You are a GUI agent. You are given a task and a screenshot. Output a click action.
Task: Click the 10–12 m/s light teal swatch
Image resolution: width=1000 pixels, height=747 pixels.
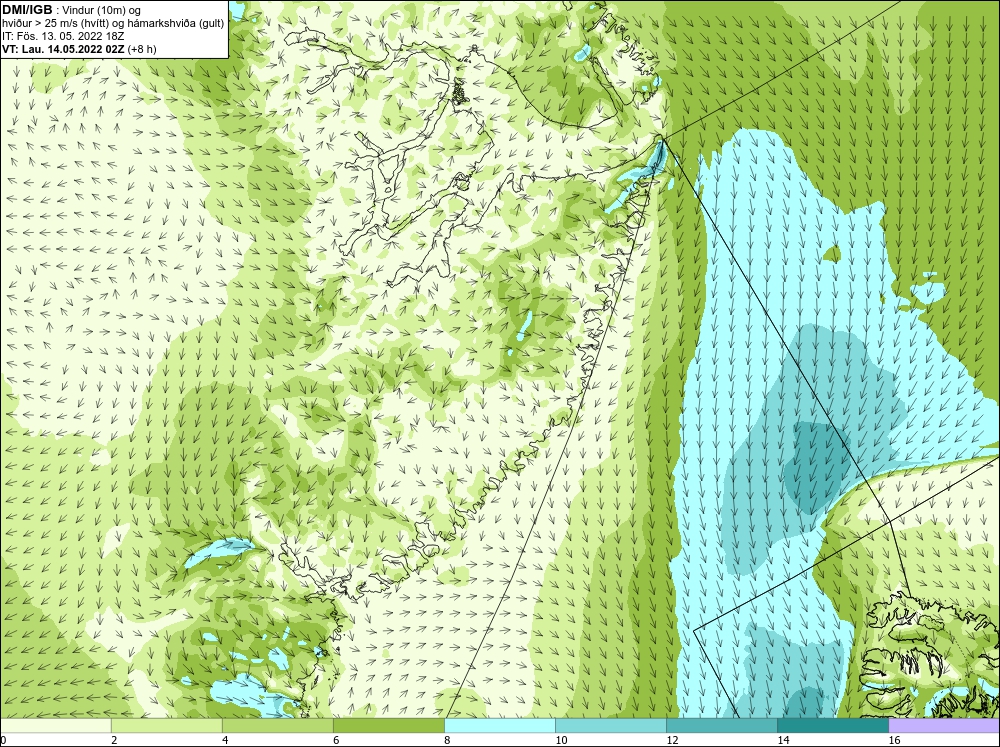[x=611, y=725]
